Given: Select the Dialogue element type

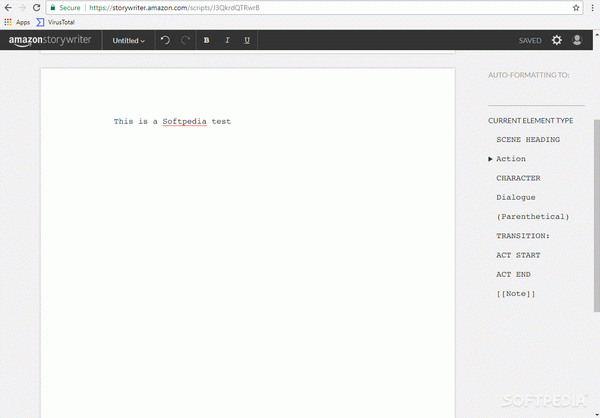Looking at the screenshot, I should tap(516, 198).
